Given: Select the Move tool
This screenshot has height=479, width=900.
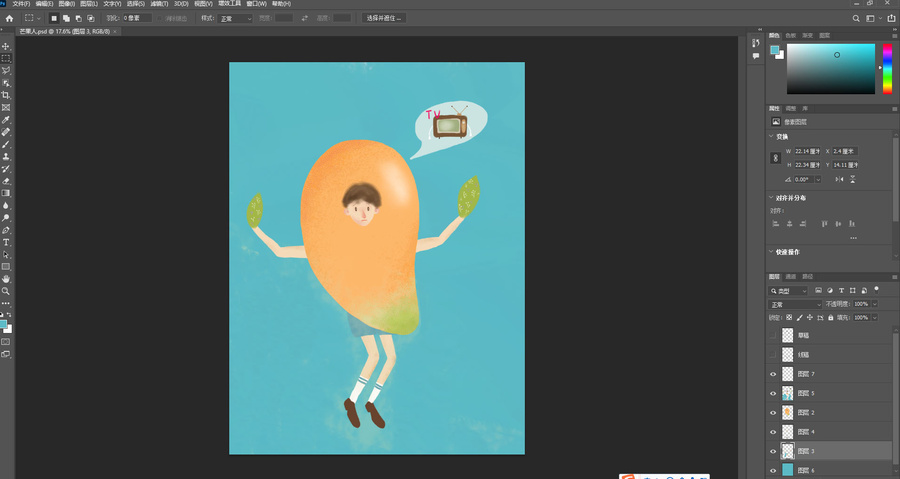Looking at the screenshot, I should [x=6, y=46].
